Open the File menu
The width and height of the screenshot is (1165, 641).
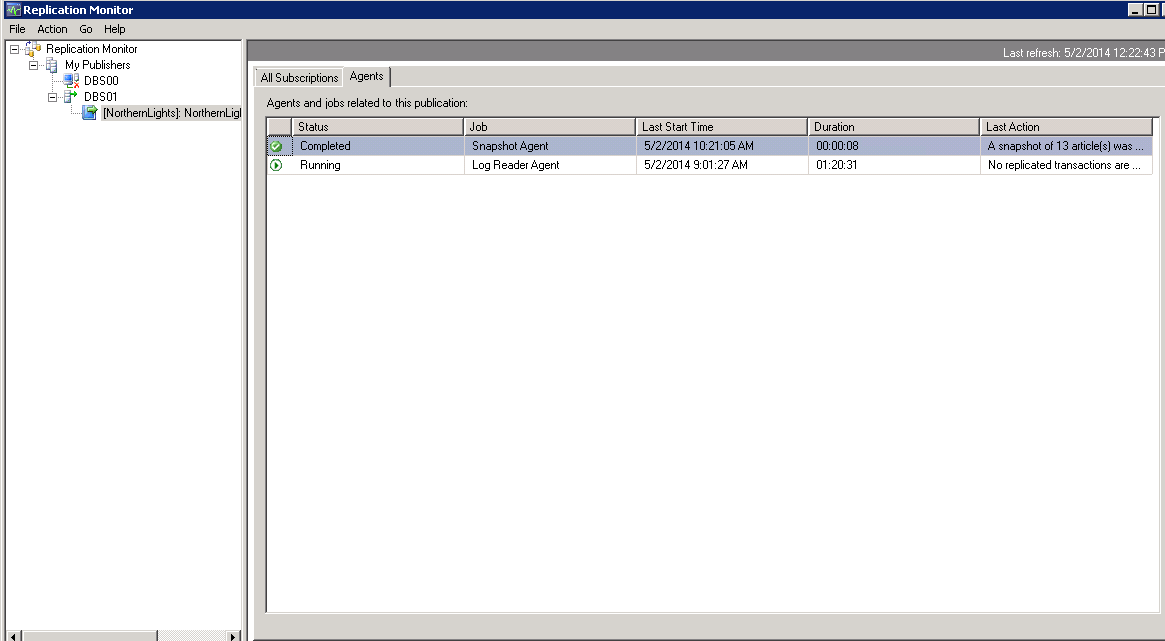click(17, 29)
